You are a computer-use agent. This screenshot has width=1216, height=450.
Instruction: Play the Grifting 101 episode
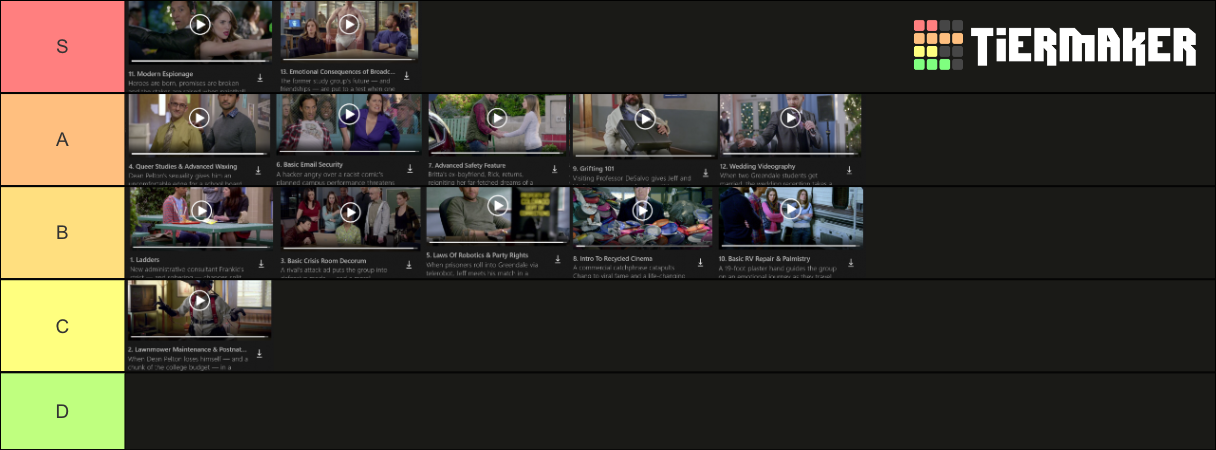(645, 119)
